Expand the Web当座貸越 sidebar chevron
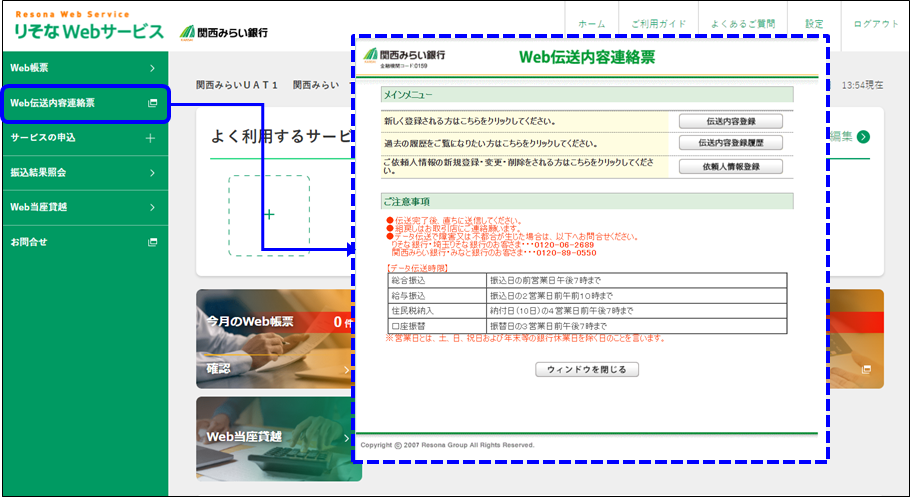The height and width of the screenshot is (497, 910). tap(153, 207)
